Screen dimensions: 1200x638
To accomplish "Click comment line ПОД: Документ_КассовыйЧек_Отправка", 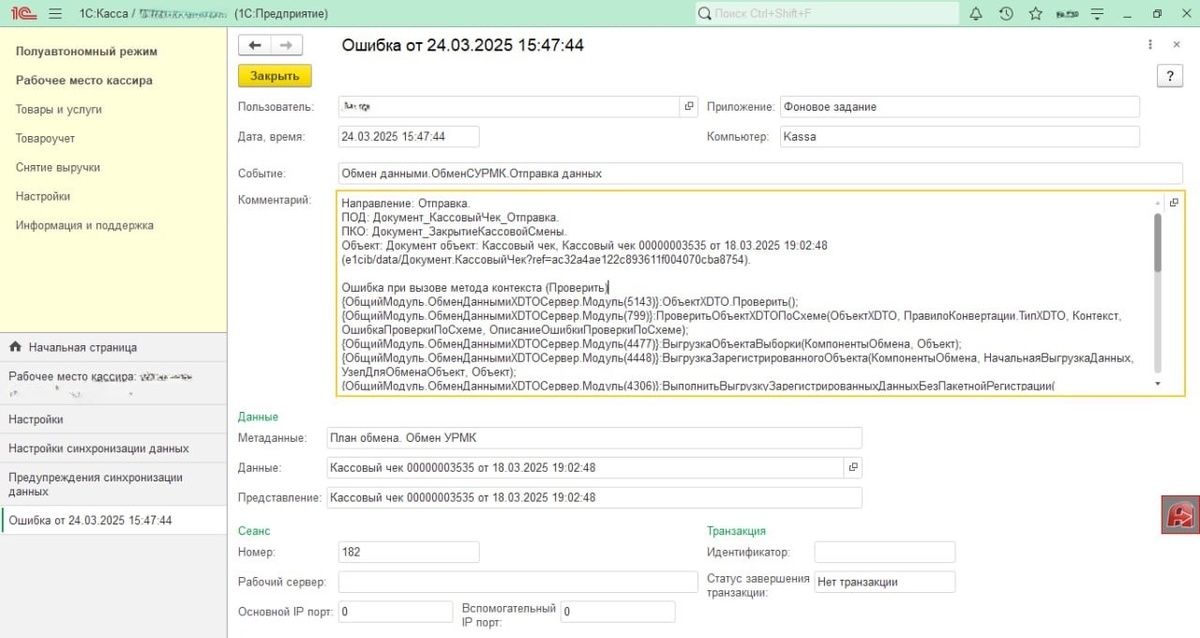I will point(450,217).
